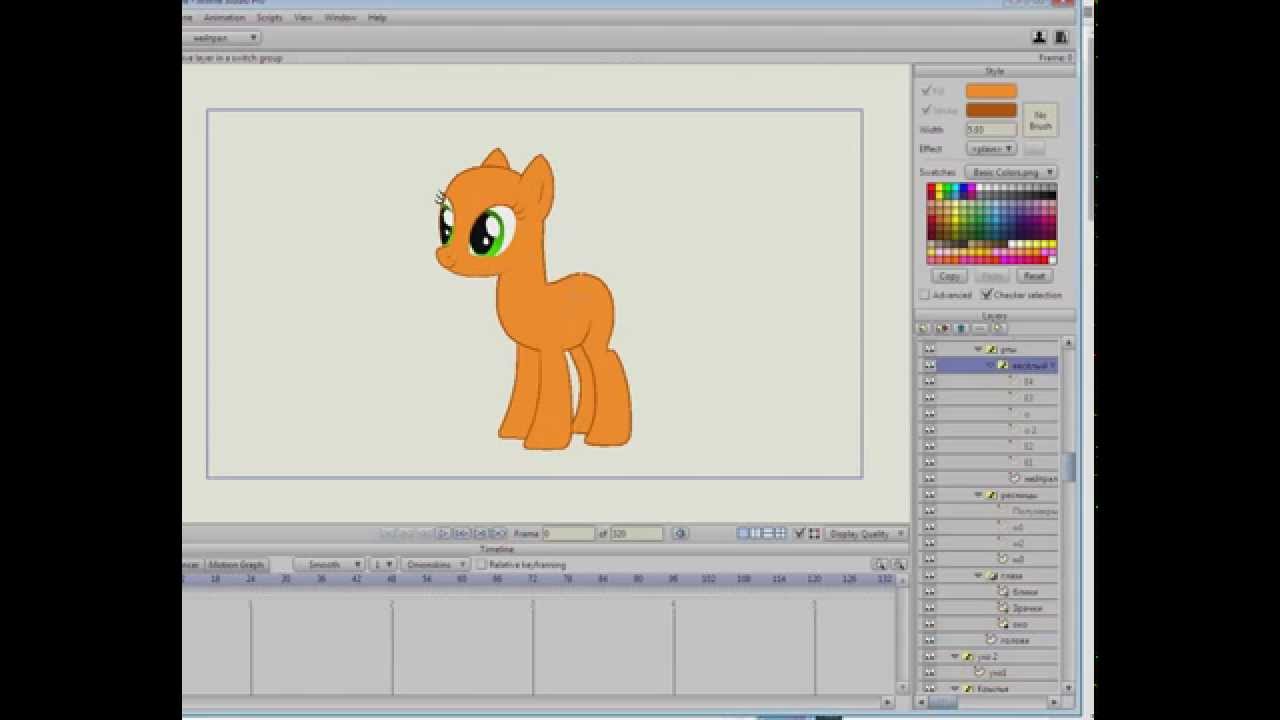Click the Layers panel scroll up arrow

1068,343
